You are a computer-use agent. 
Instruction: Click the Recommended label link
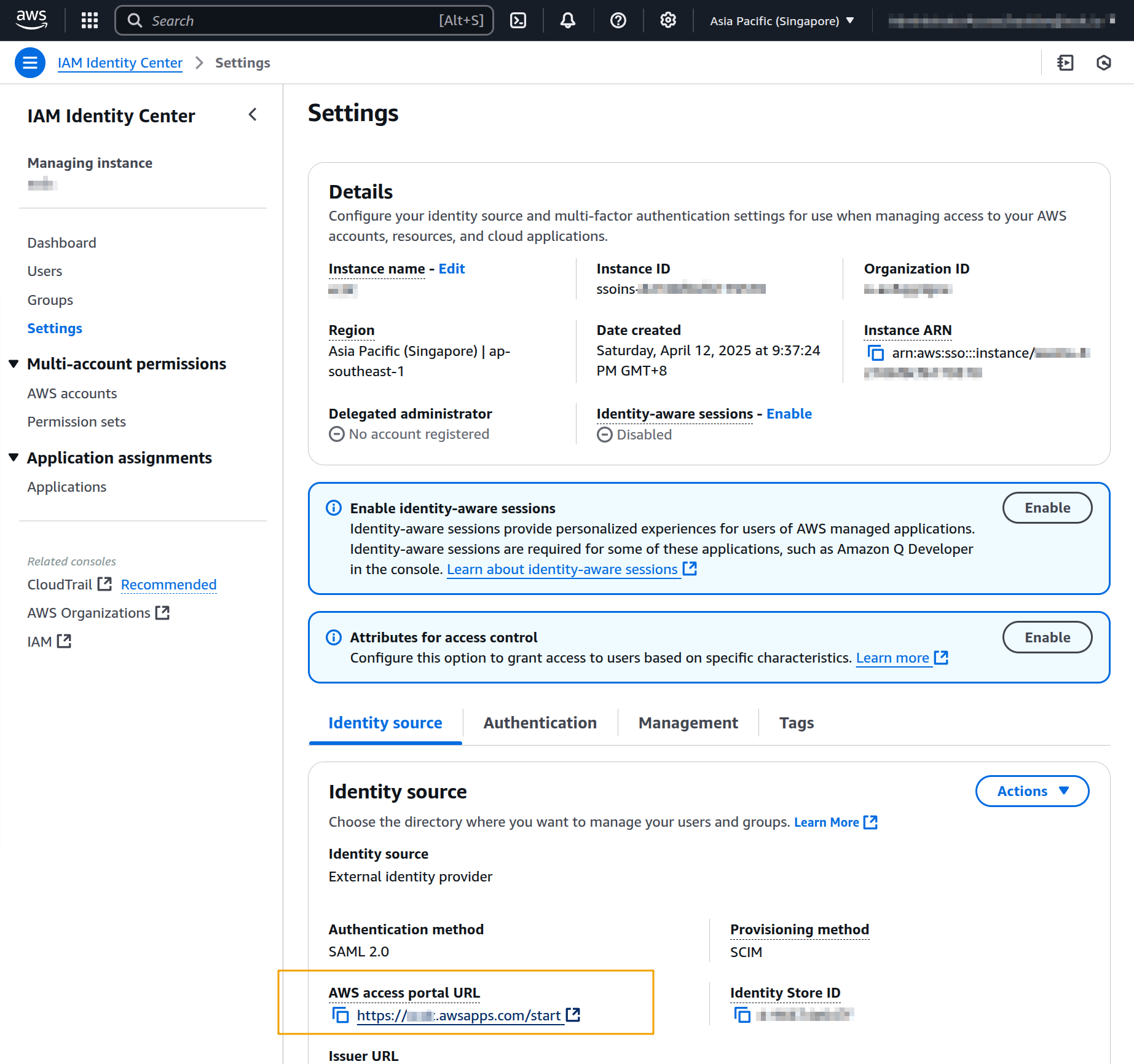tap(168, 585)
